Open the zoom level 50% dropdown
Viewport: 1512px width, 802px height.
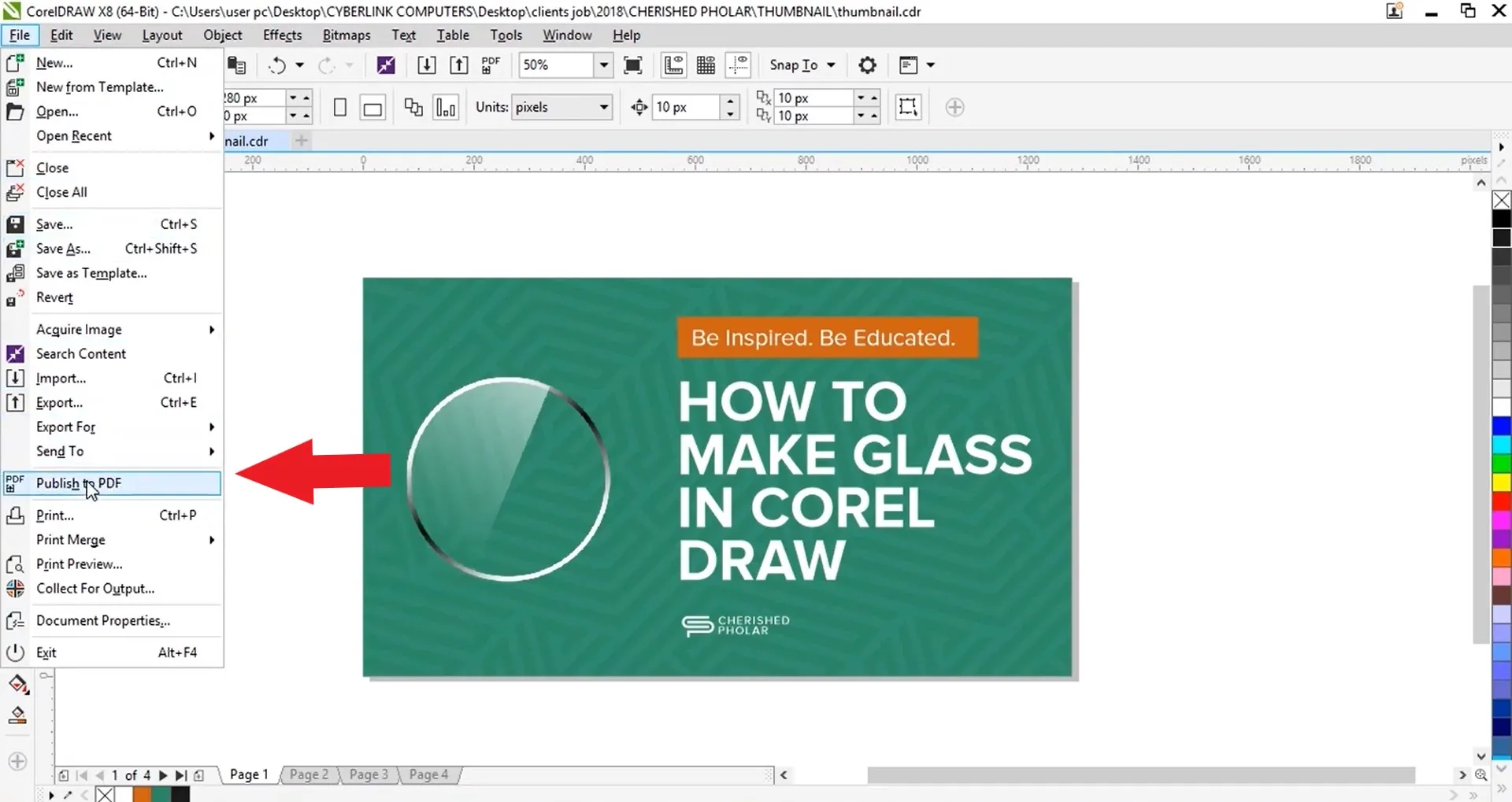pyautogui.click(x=603, y=65)
